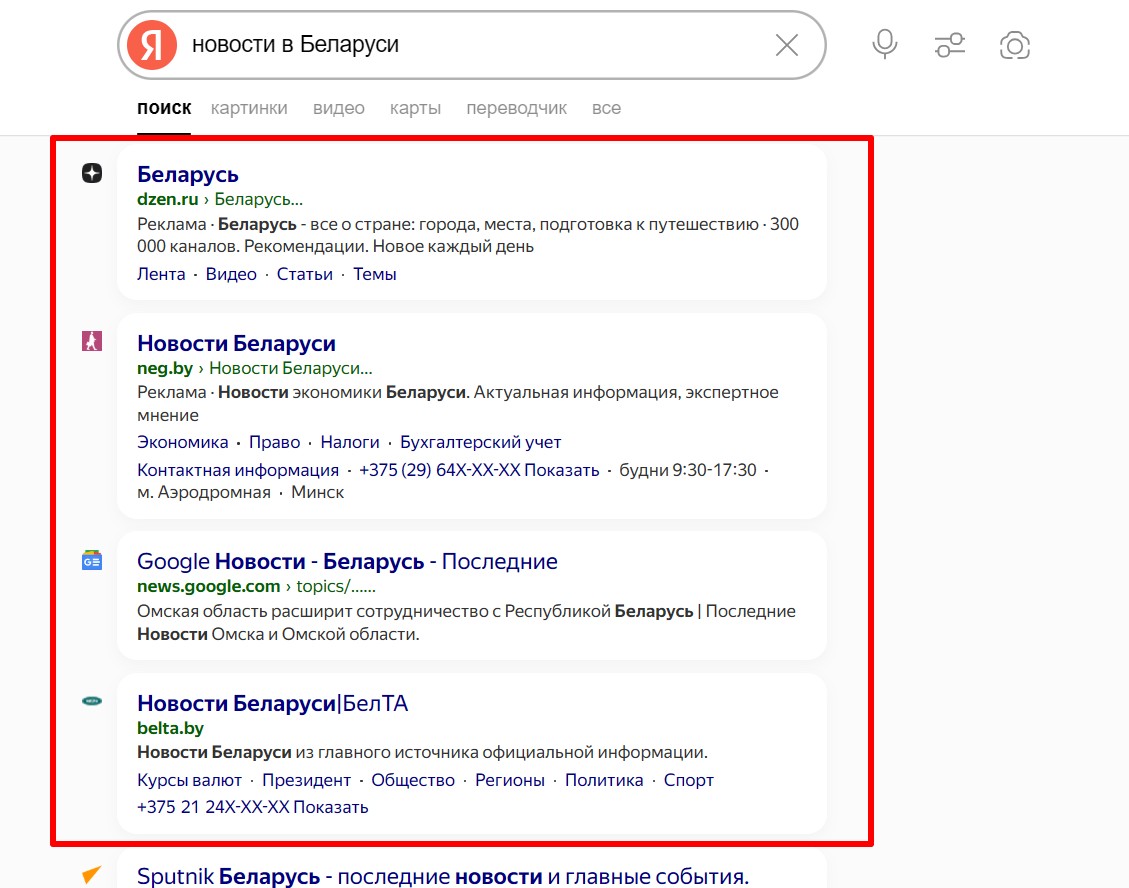Screen dimensions: 1129x888
Task: Click the text 'м. Аэродромная'
Action: 204,493
